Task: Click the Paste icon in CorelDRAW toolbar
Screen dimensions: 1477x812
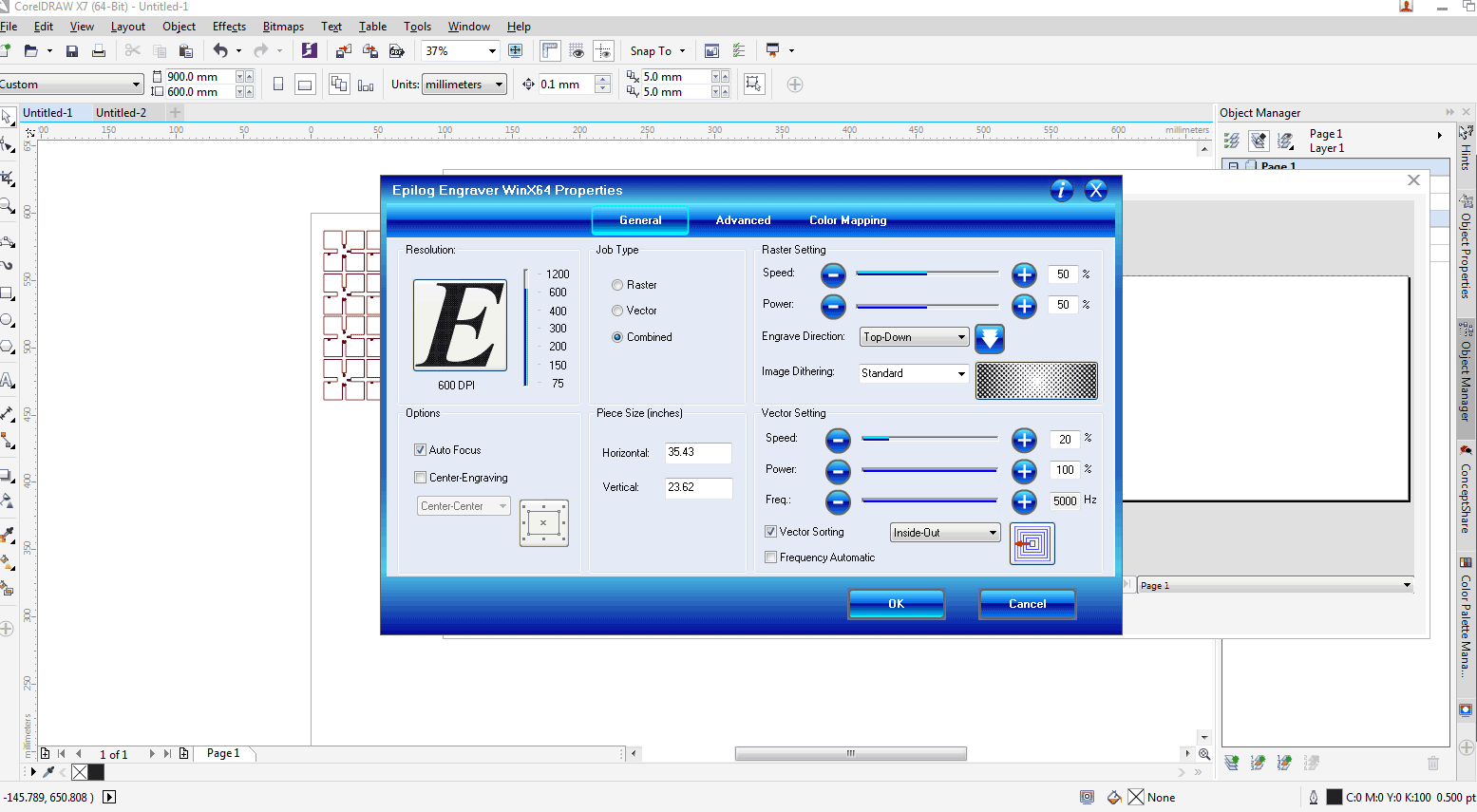Action: tap(186, 51)
